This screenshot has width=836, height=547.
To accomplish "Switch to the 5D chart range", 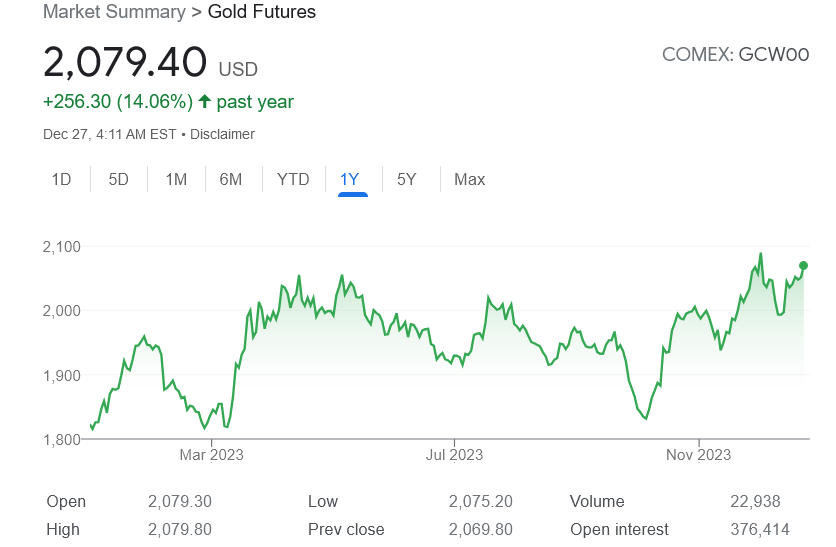I will 118,180.
